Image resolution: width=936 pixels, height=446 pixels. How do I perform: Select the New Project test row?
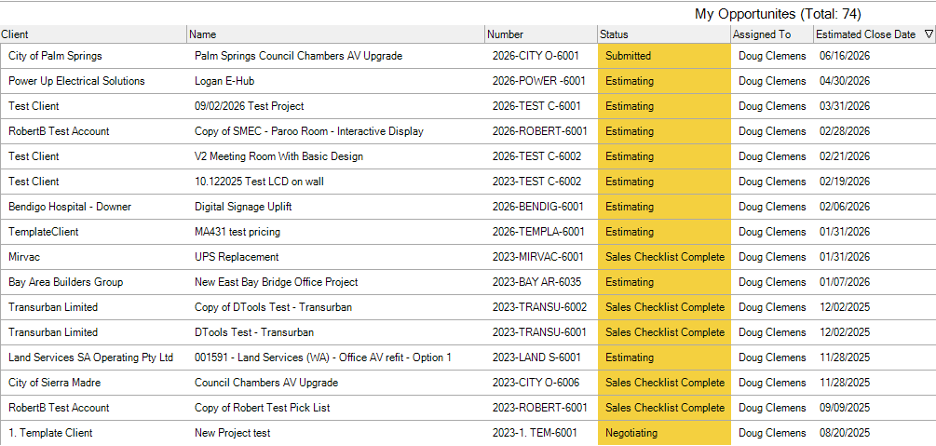(x=468, y=433)
